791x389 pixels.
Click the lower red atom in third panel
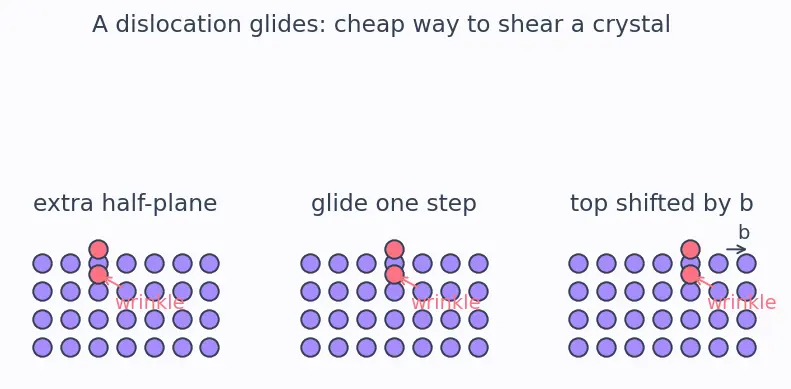coord(690,274)
